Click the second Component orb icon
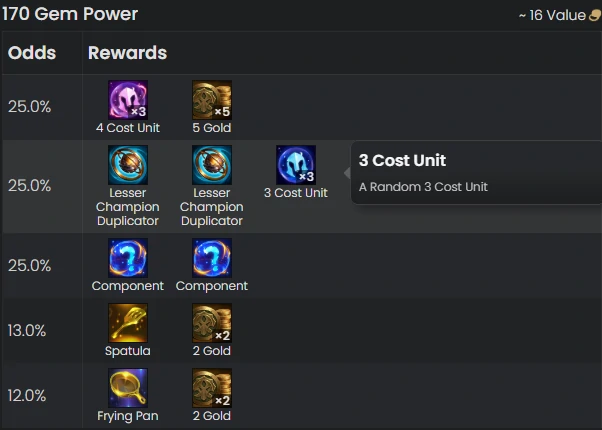 [212, 258]
